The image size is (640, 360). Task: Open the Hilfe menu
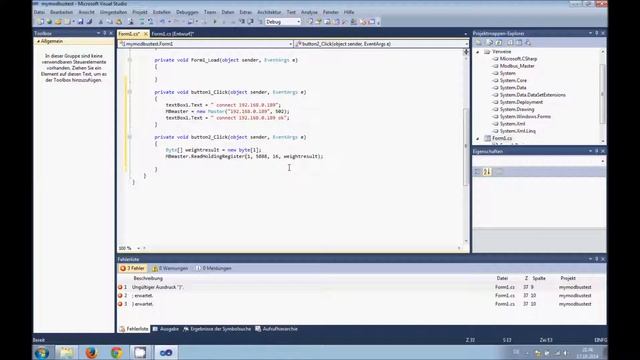coord(349,12)
